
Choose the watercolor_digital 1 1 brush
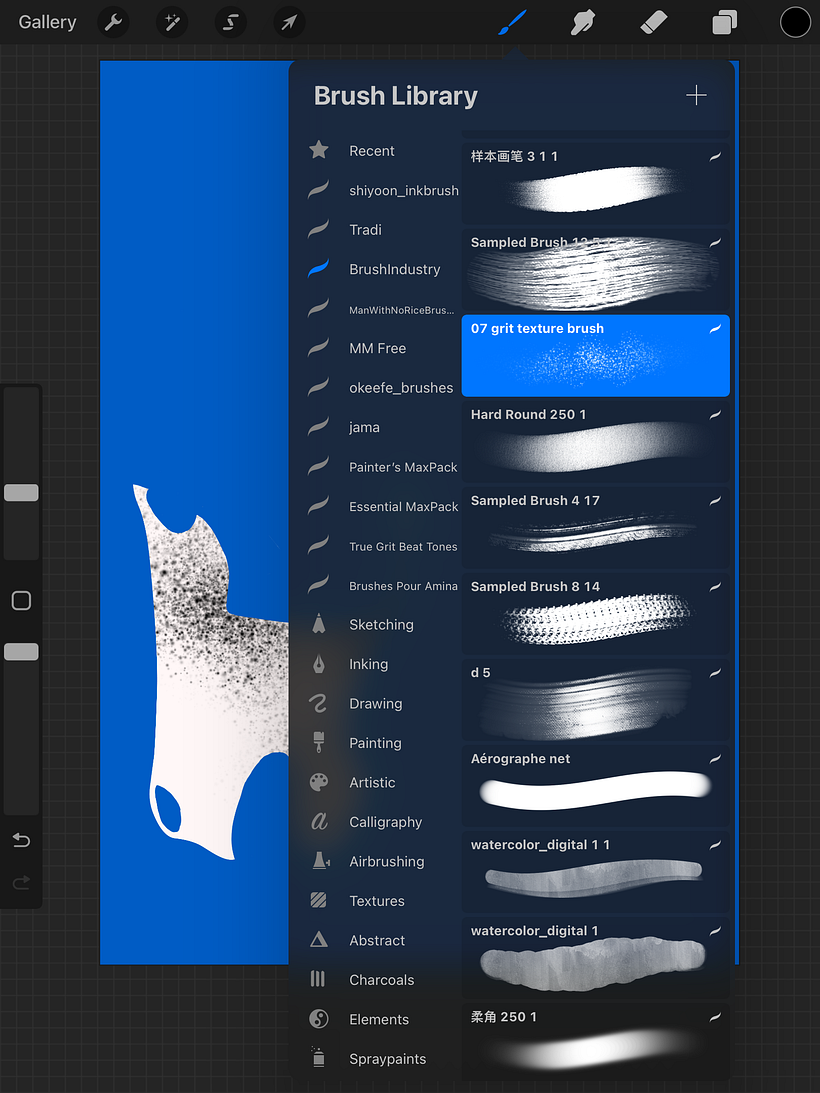click(595, 872)
